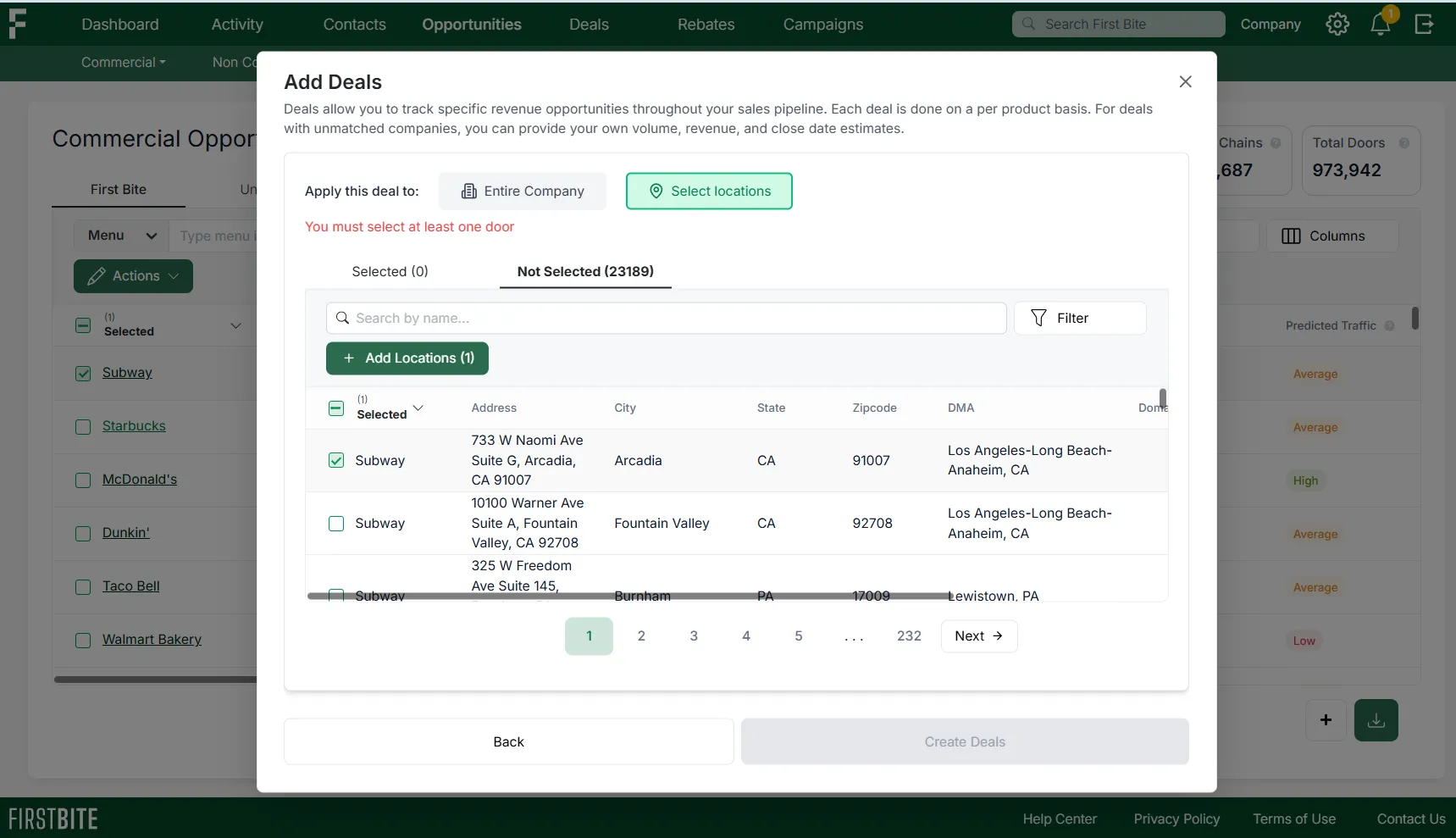Open the Menu dropdown

pyautogui.click(x=122, y=236)
